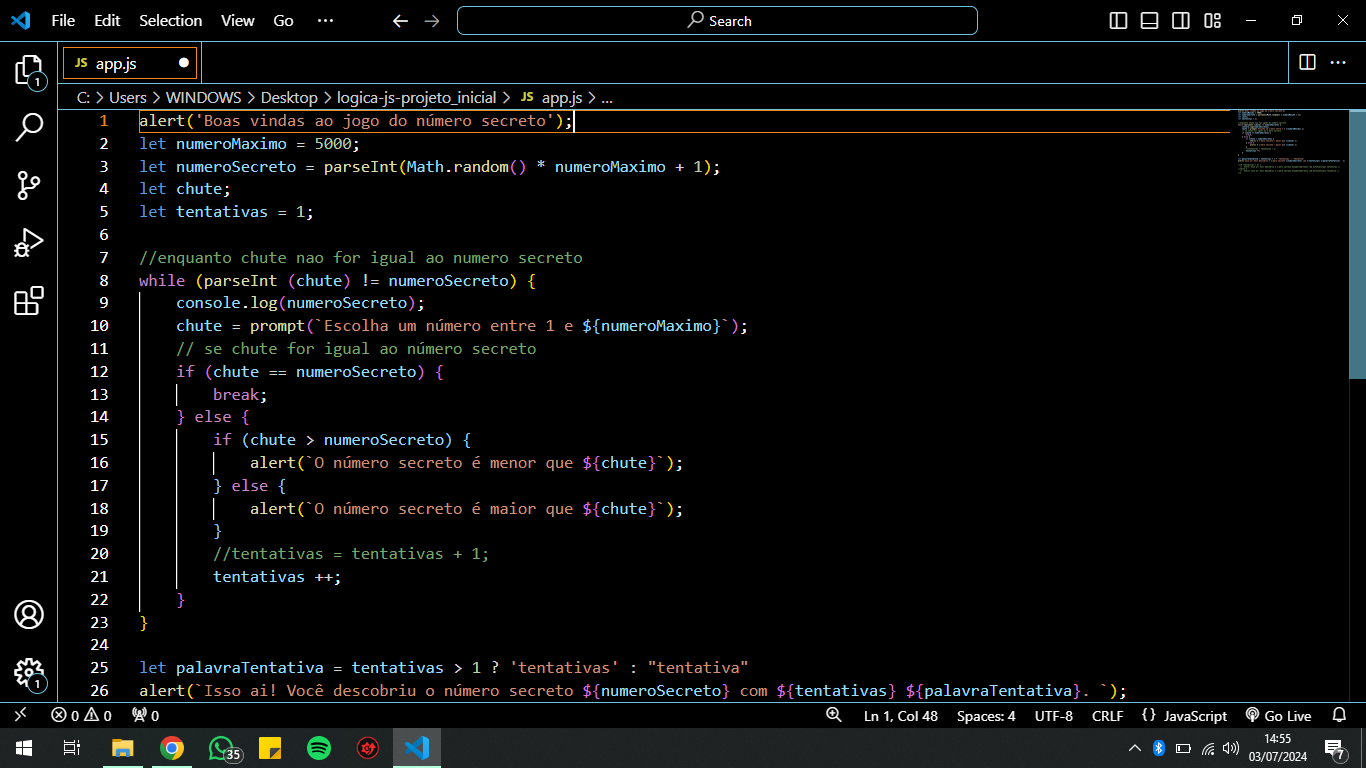Click the Desktop breadcrumb segment

click(x=289, y=98)
